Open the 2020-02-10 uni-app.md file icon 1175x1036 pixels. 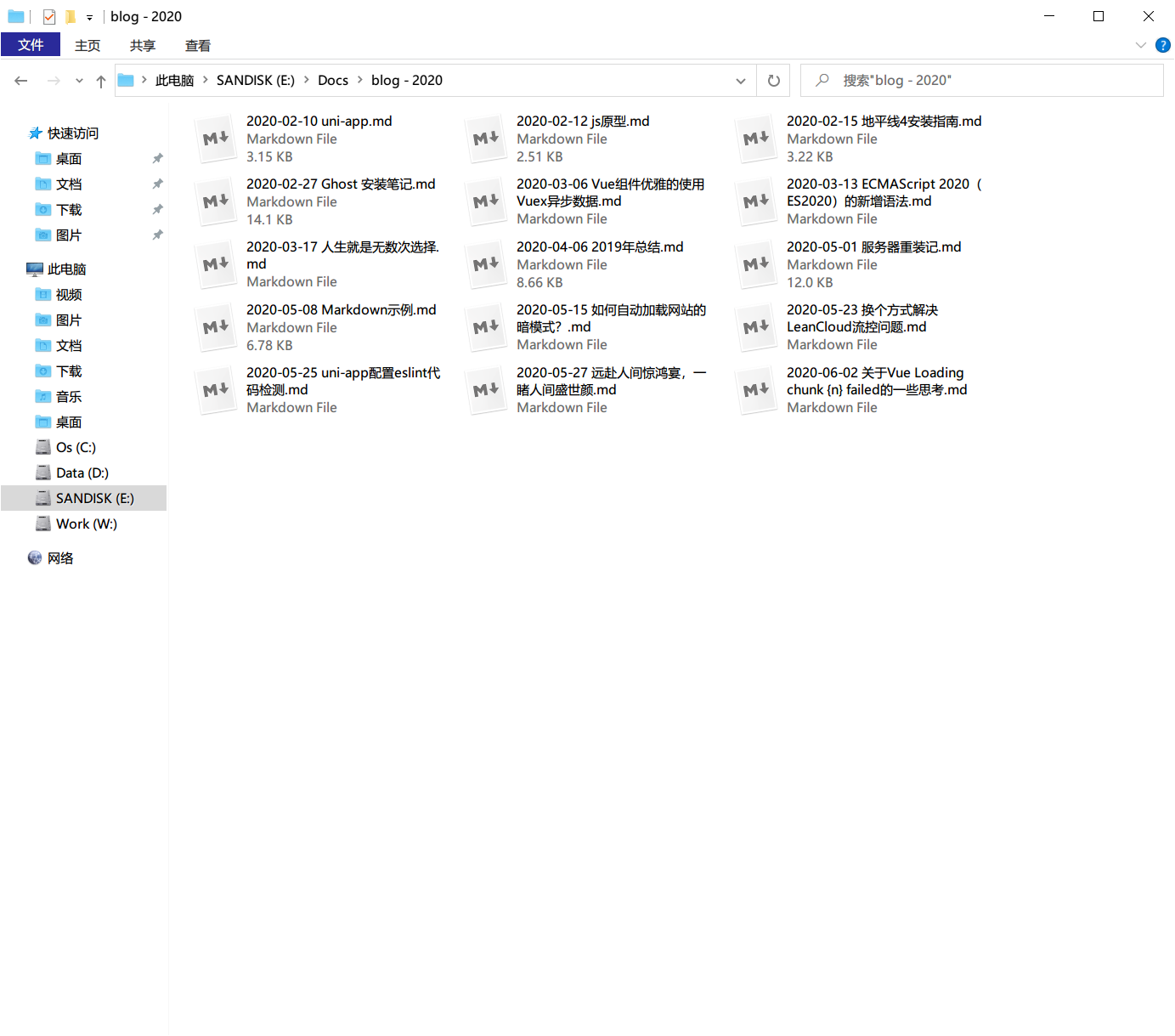click(x=216, y=139)
